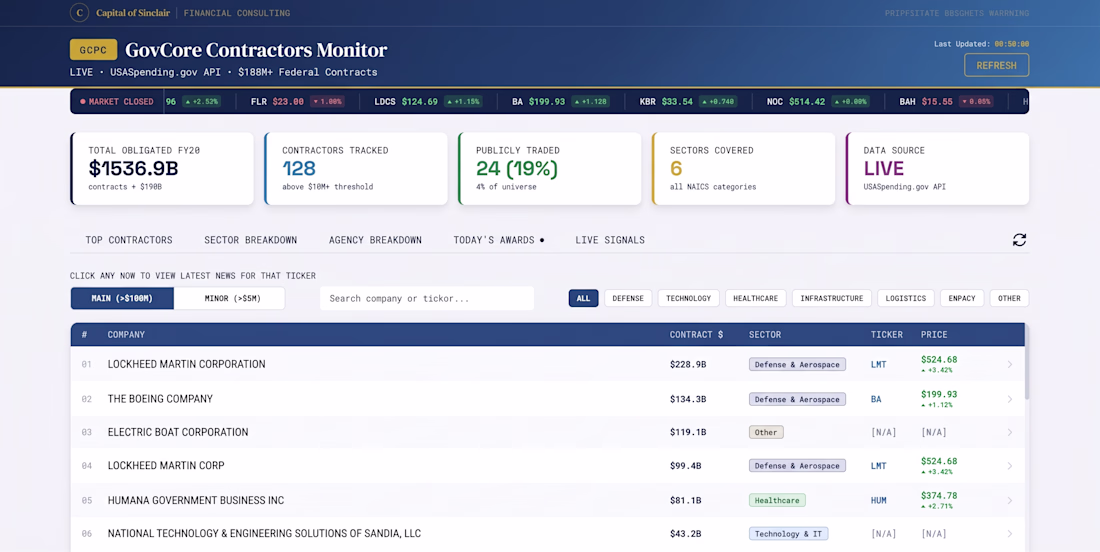Click $374.78 price in Humana row
Image resolution: width=1100 pixels, height=552 pixels.
coord(939,495)
